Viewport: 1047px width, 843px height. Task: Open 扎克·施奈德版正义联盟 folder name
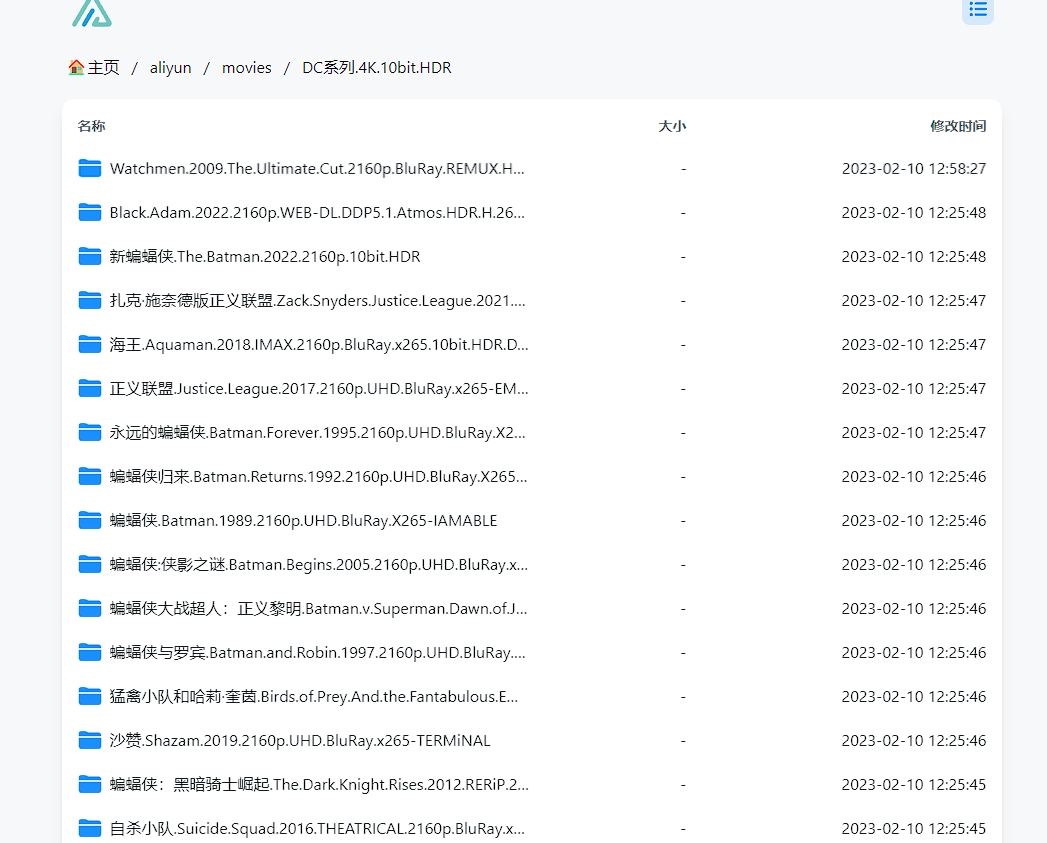pos(317,301)
